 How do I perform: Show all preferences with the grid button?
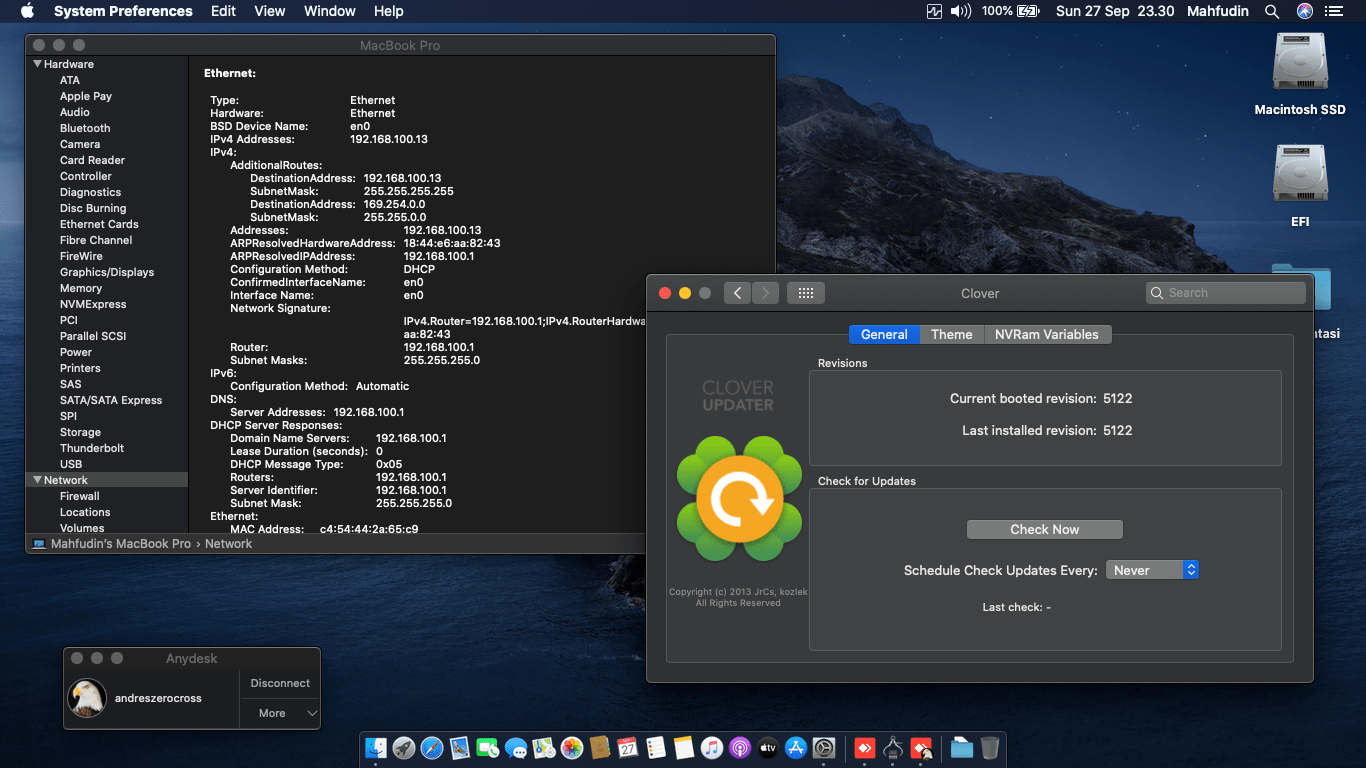(806, 293)
